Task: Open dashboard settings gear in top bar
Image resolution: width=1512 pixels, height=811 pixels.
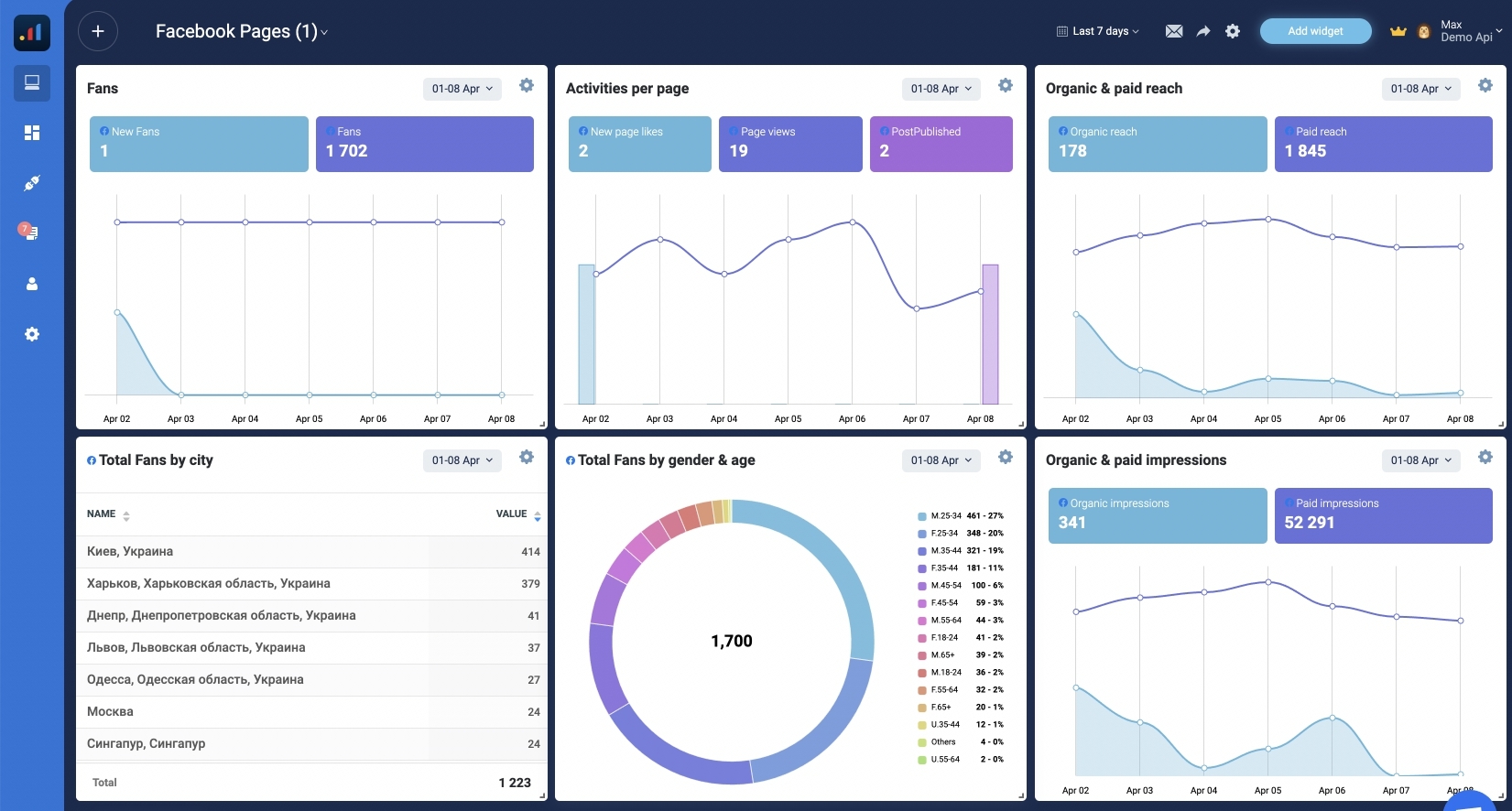Action: click(1233, 31)
